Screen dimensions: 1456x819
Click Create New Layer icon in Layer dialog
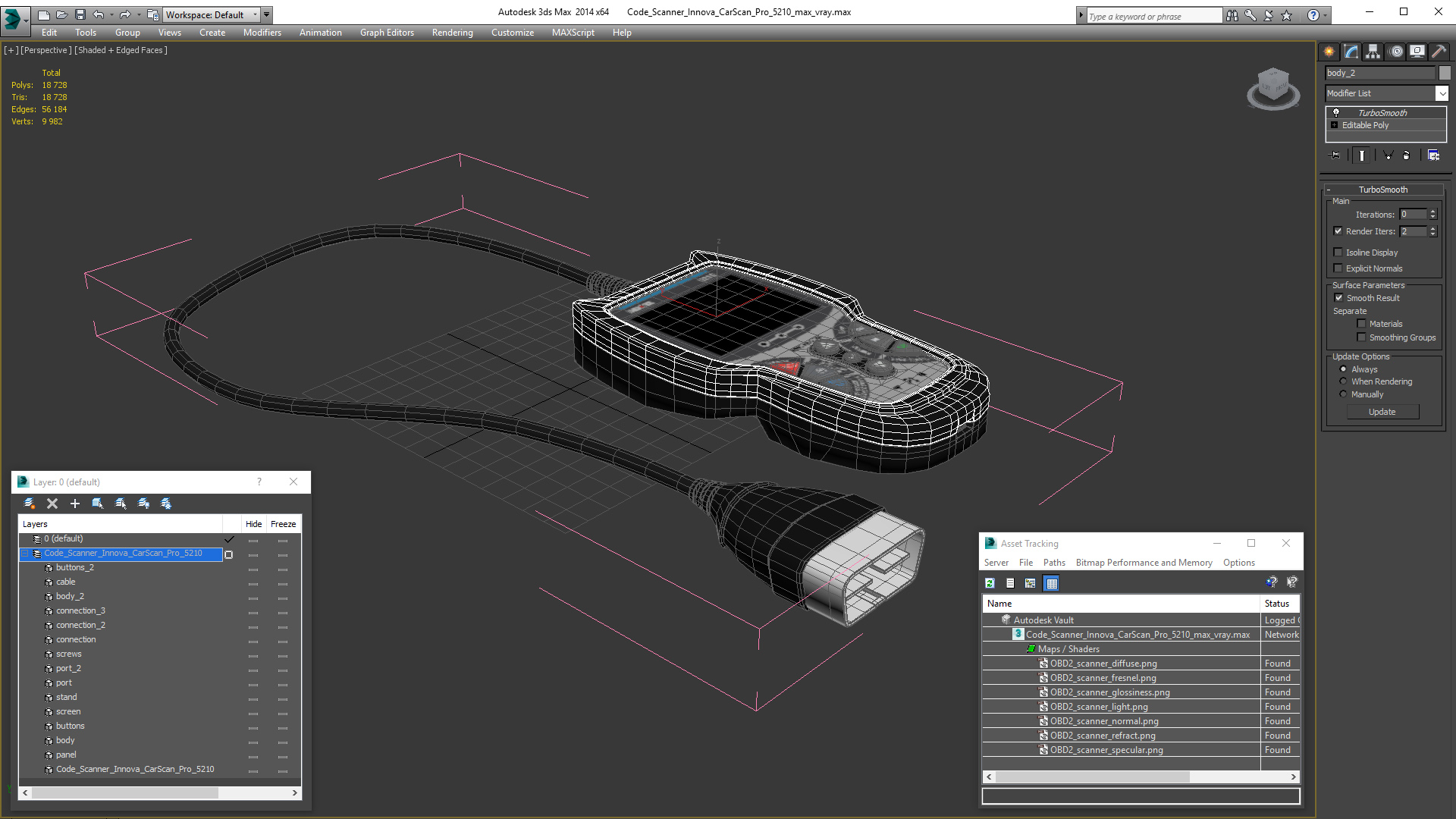[30, 504]
